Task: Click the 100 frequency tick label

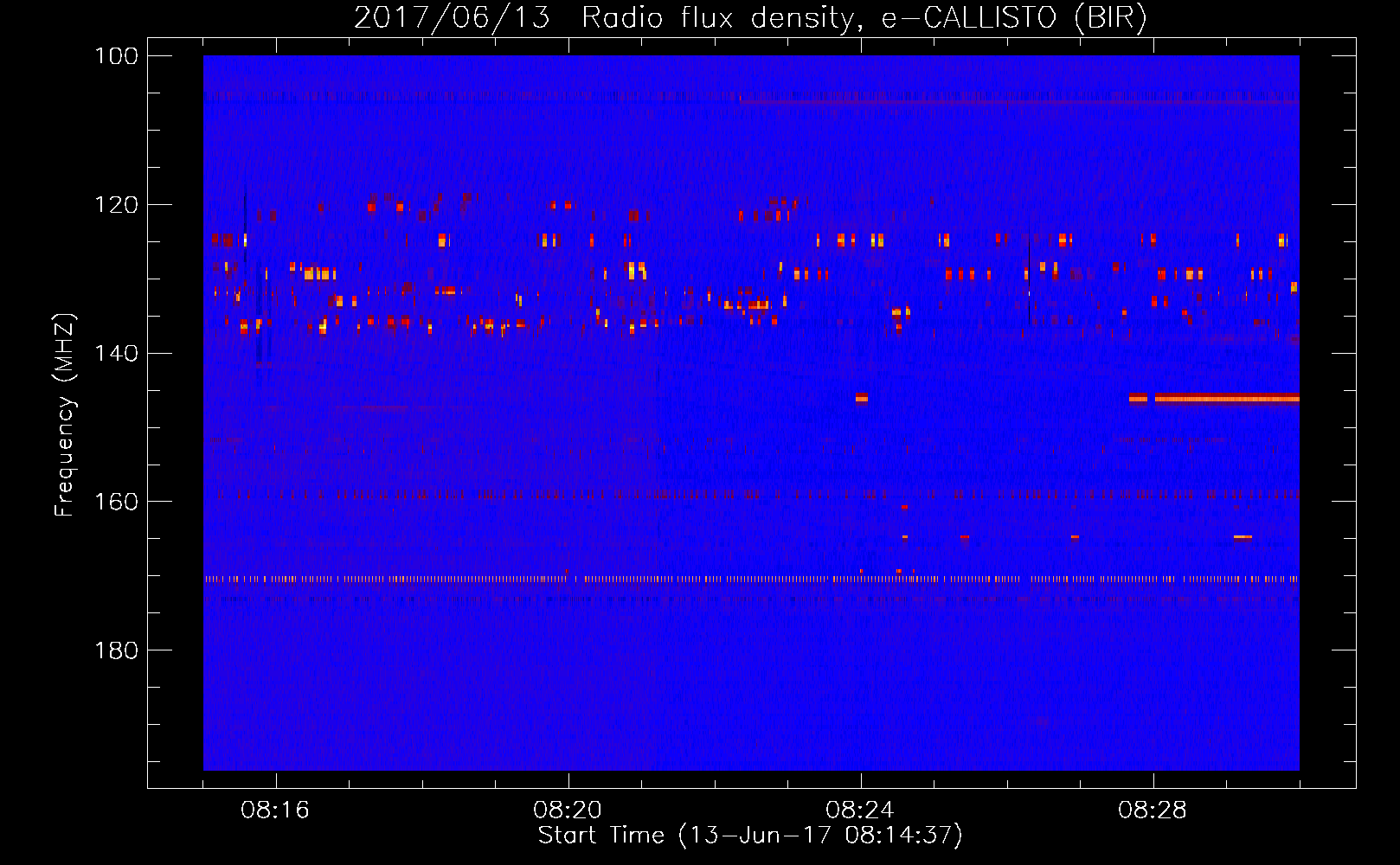Action: point(116,56)
